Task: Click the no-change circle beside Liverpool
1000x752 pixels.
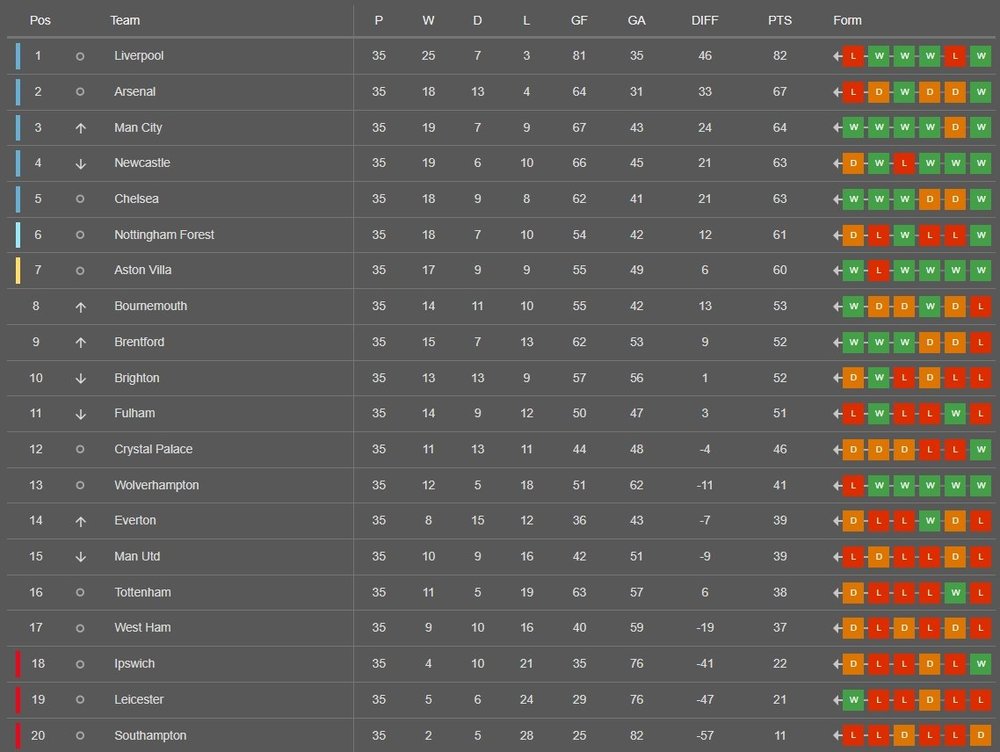Action: 80,56
